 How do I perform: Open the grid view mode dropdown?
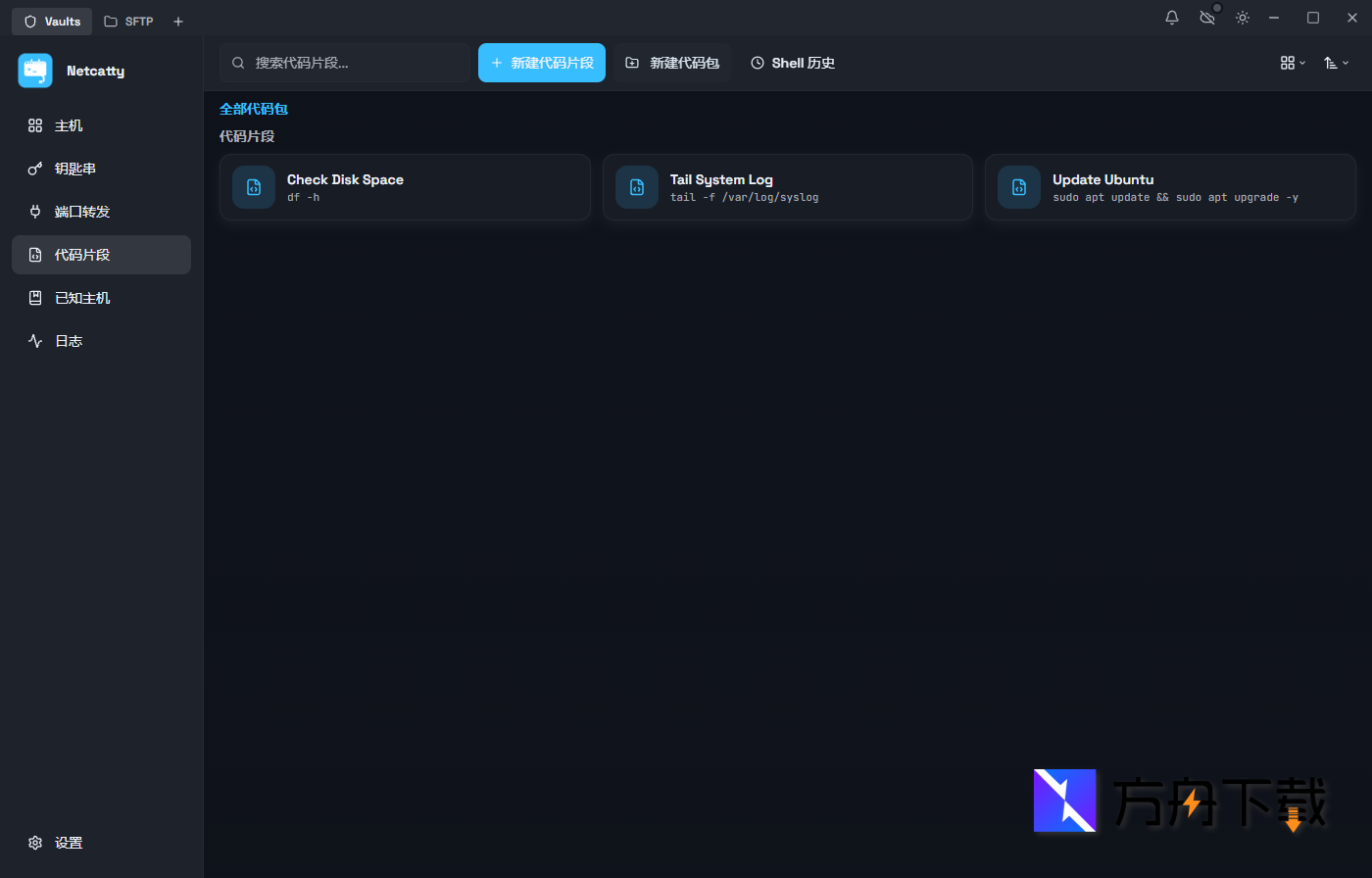coord(1293,63)
